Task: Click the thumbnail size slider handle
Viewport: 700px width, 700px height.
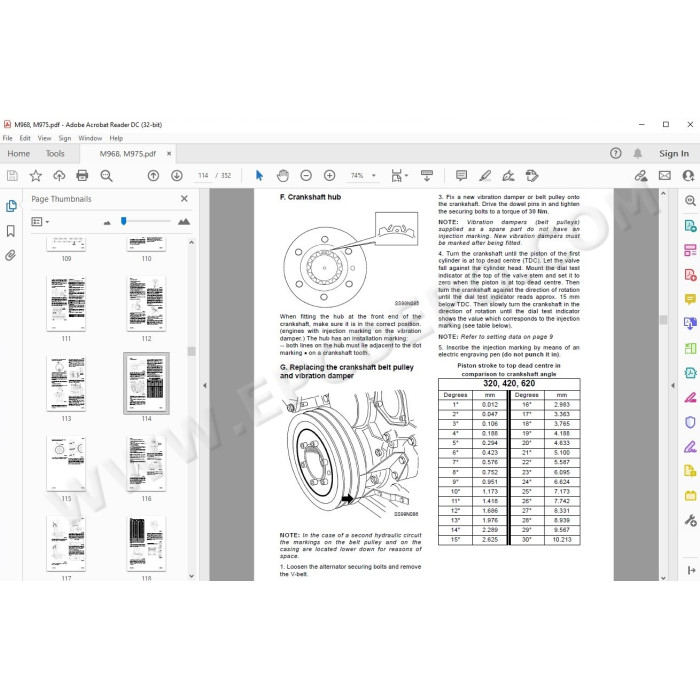Action: [x=124, y=221]
